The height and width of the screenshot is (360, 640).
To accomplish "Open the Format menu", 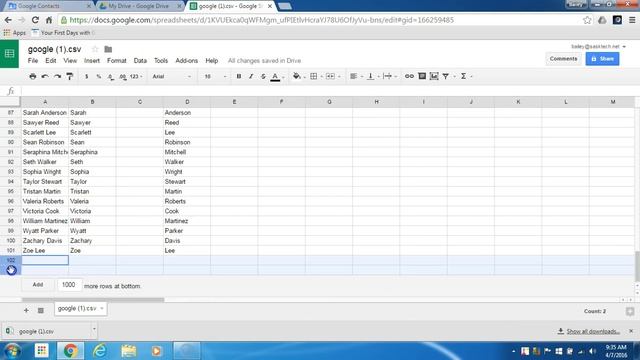I will click(x=117, y=60).
